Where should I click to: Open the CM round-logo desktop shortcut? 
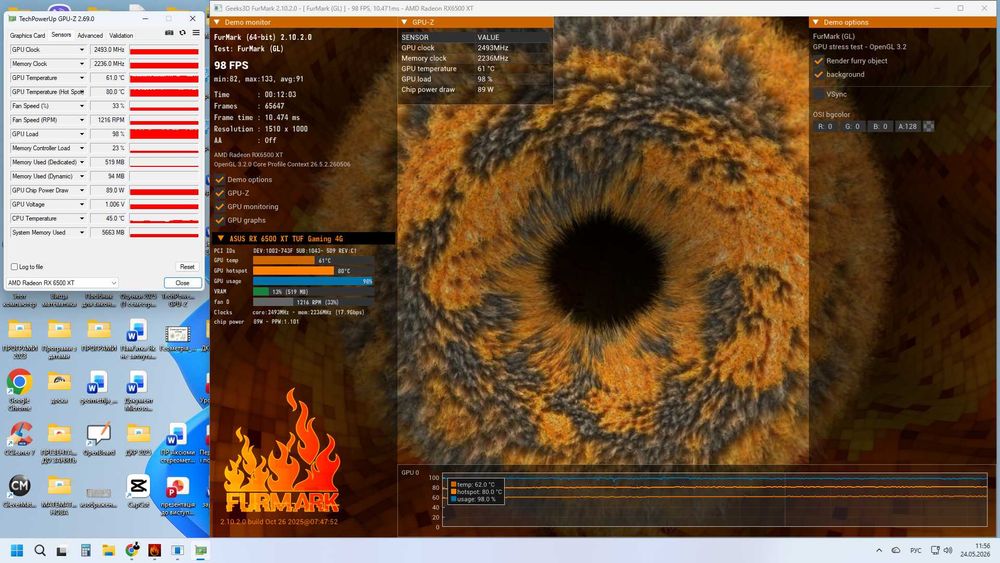[x=19, y=491]
